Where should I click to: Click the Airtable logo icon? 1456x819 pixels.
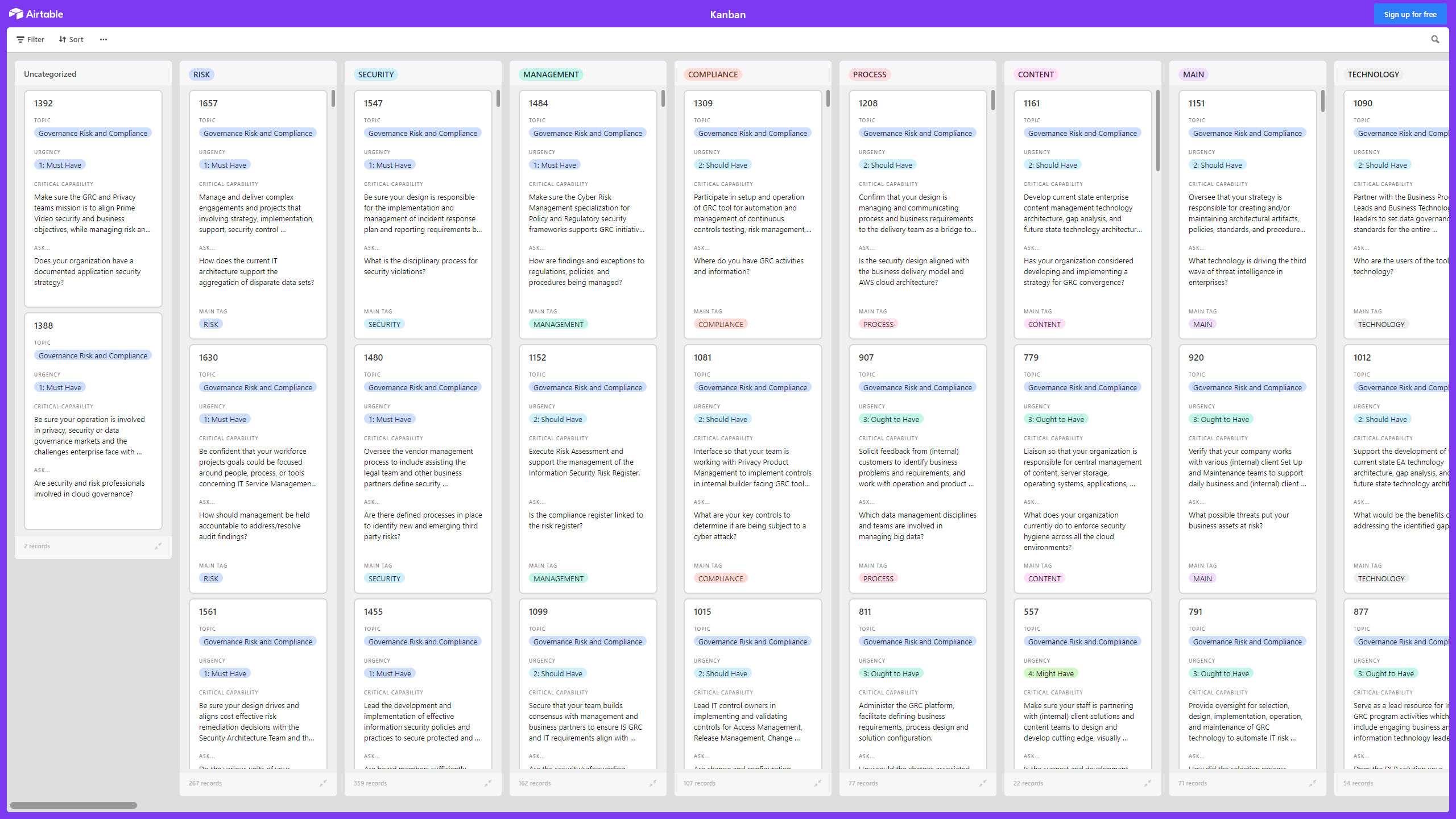(16, 14)
